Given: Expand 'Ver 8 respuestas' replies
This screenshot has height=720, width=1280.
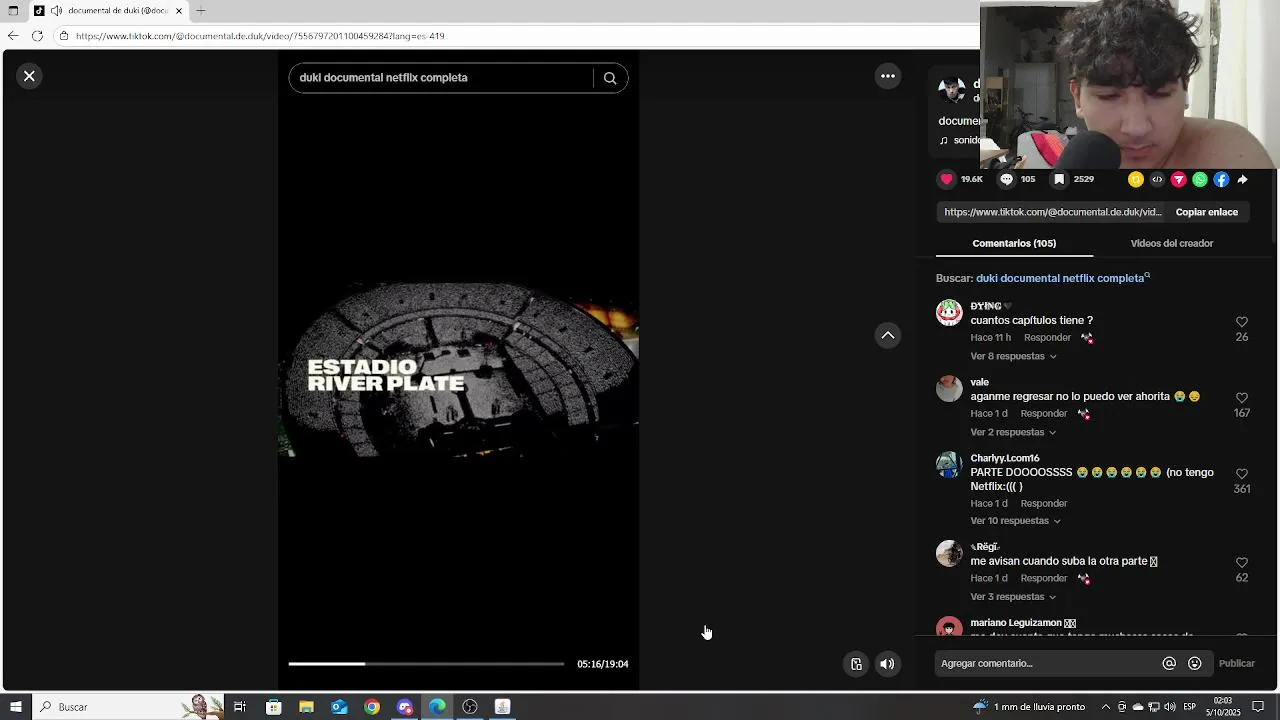Looking at the screenshot, I should 1013,356.
